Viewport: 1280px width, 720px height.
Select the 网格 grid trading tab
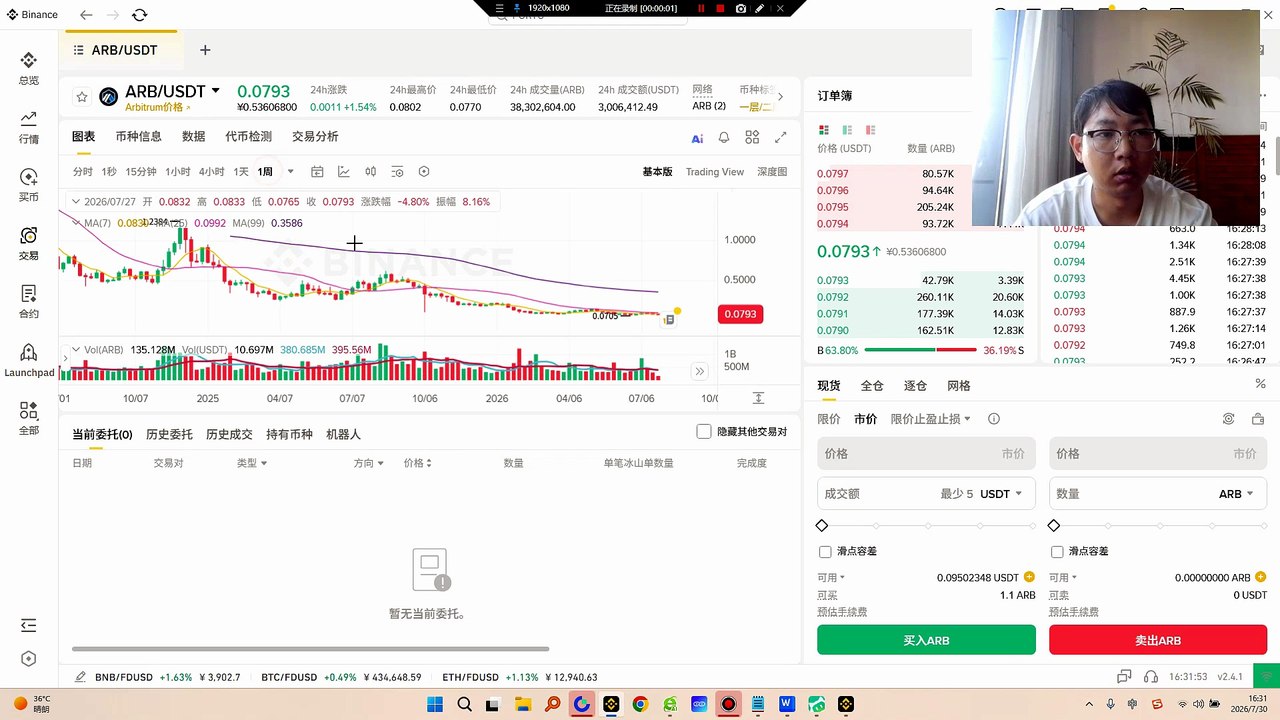coord(958,385)
